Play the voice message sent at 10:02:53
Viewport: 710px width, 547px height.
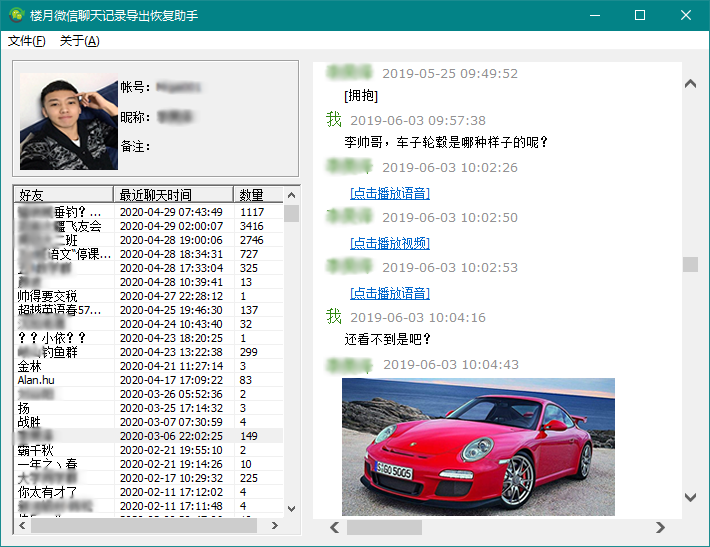tap(389, 293)
